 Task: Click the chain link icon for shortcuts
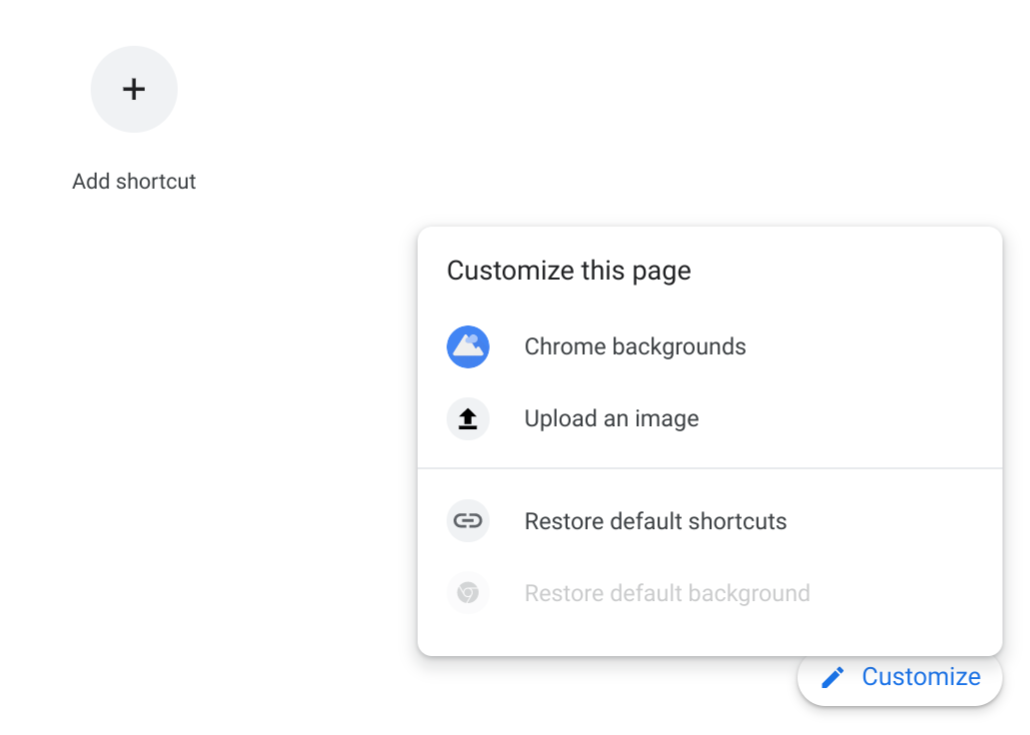[467, 521]
